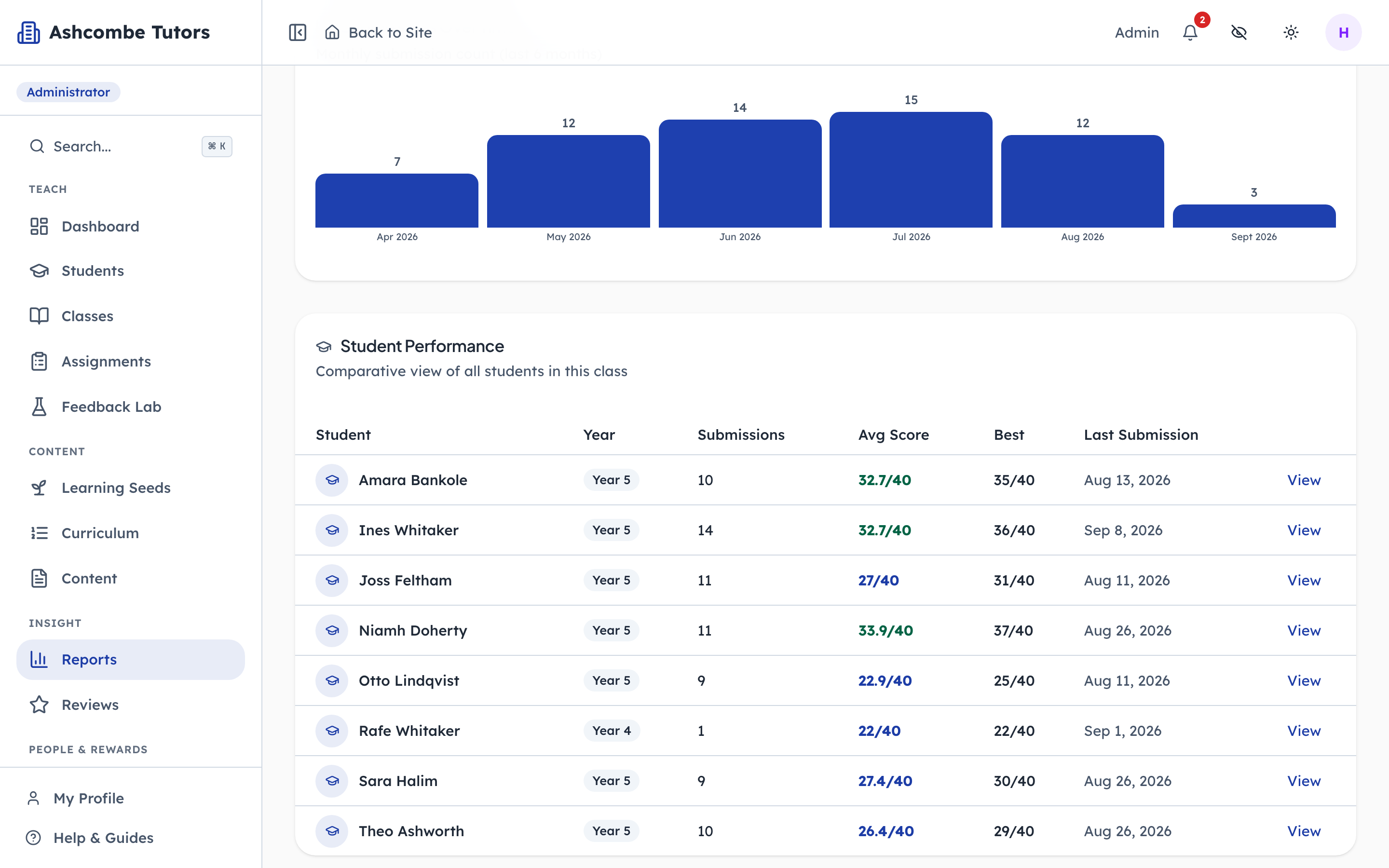
Task: Open the notifications bell
Action: tap(1190, 33)
